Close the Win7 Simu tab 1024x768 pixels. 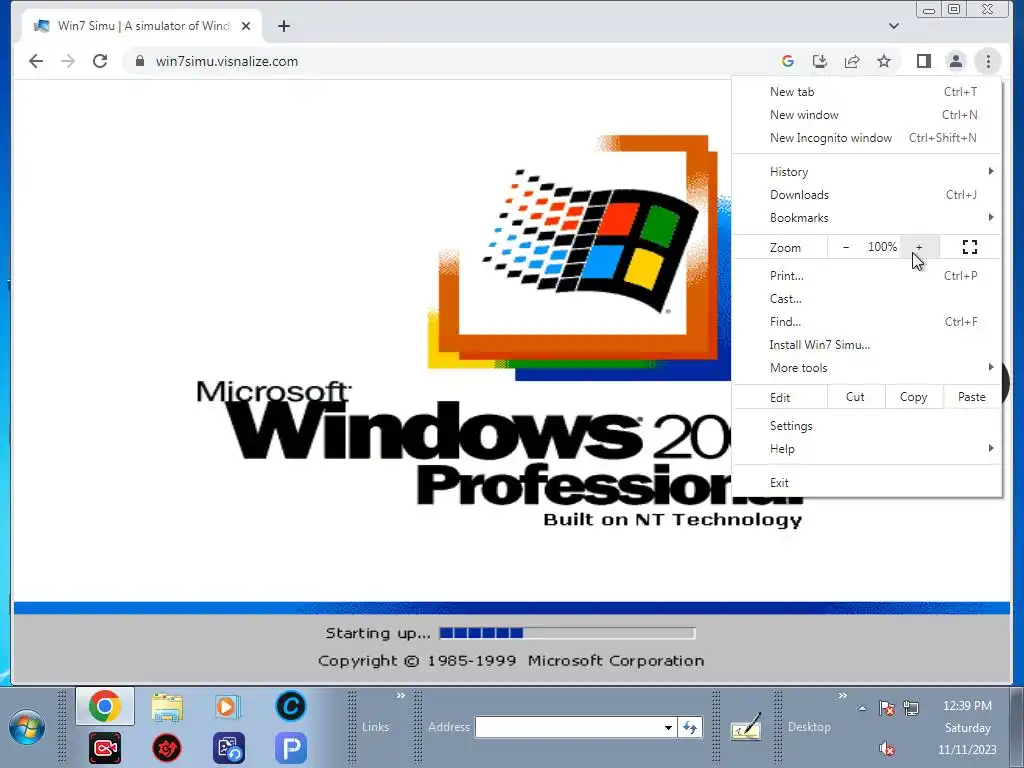246,26
